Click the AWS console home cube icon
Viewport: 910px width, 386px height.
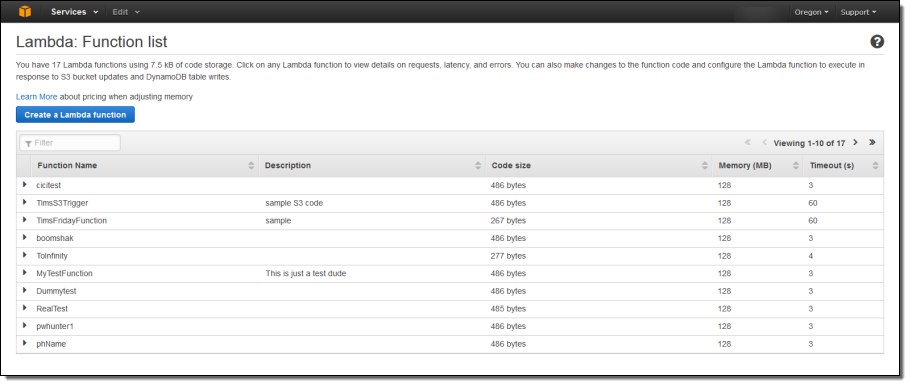coord(24,12)
